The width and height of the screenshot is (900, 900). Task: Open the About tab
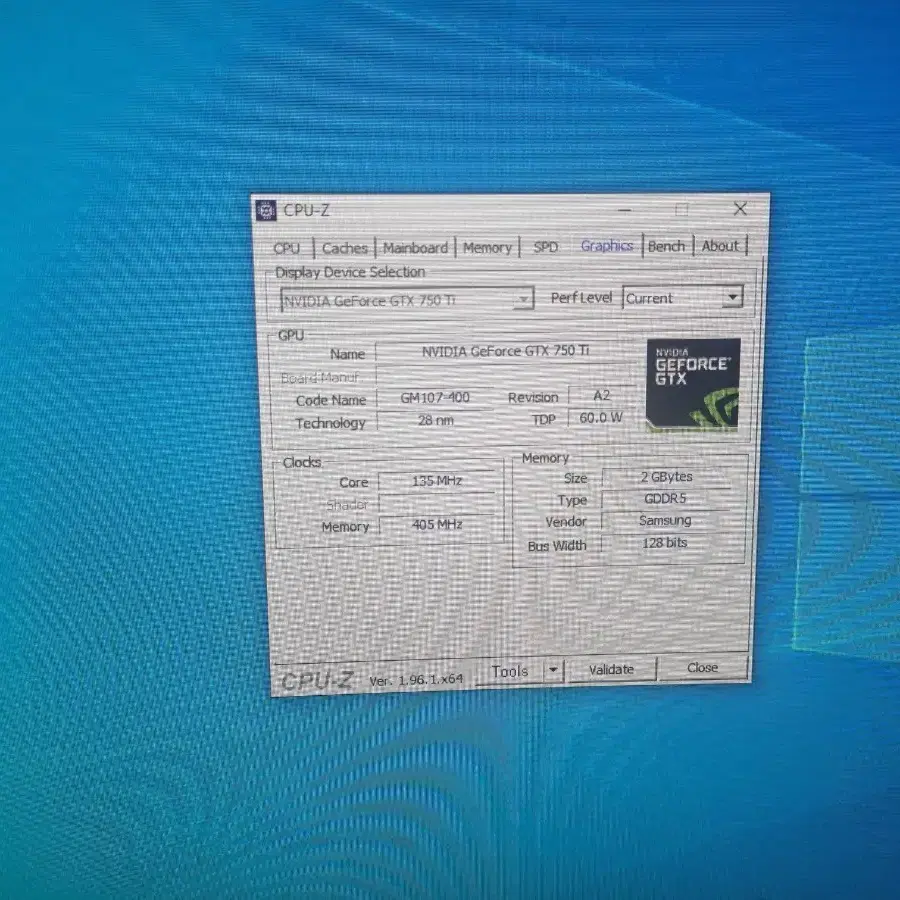720,246
